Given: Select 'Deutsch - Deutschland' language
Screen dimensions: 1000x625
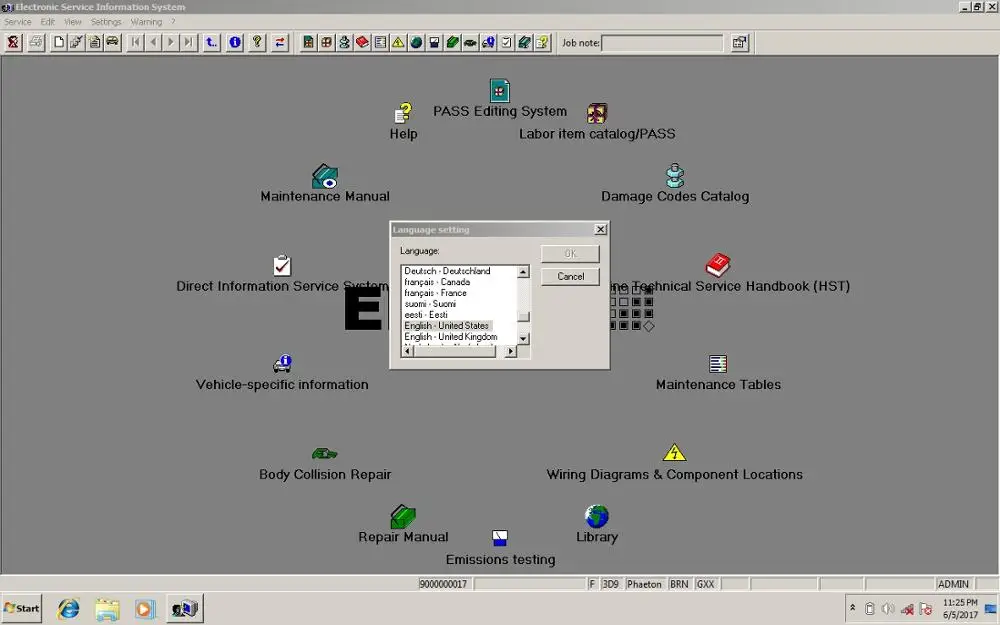Looking at the screenshot, I should (x=447, y=271).
